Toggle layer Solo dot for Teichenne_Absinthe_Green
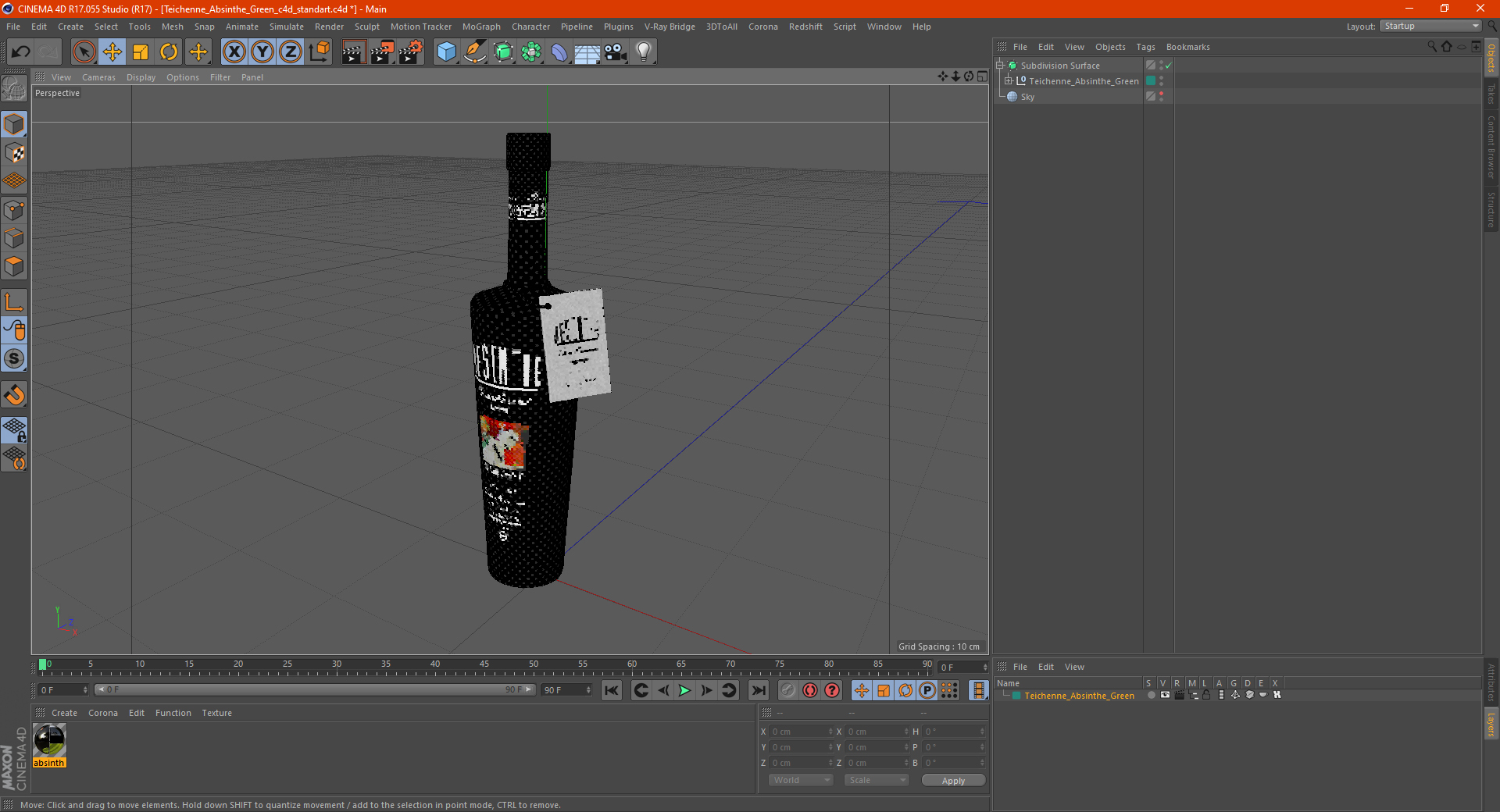Viewport: 1500px width, 812px height. tap(1152, 695)
